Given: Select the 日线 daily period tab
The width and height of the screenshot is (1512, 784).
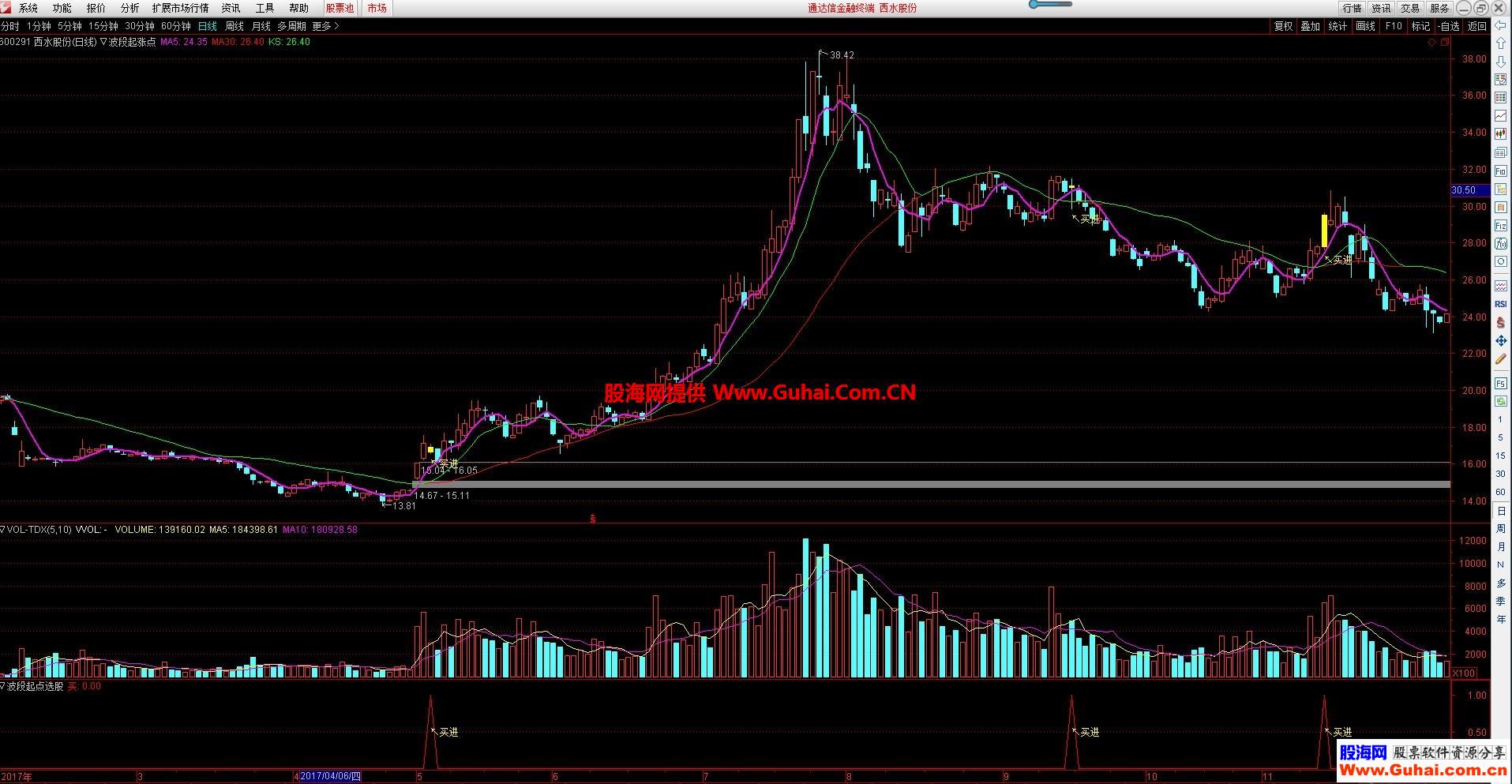Looking at the screenshot, I should click(x=207, y=26).
